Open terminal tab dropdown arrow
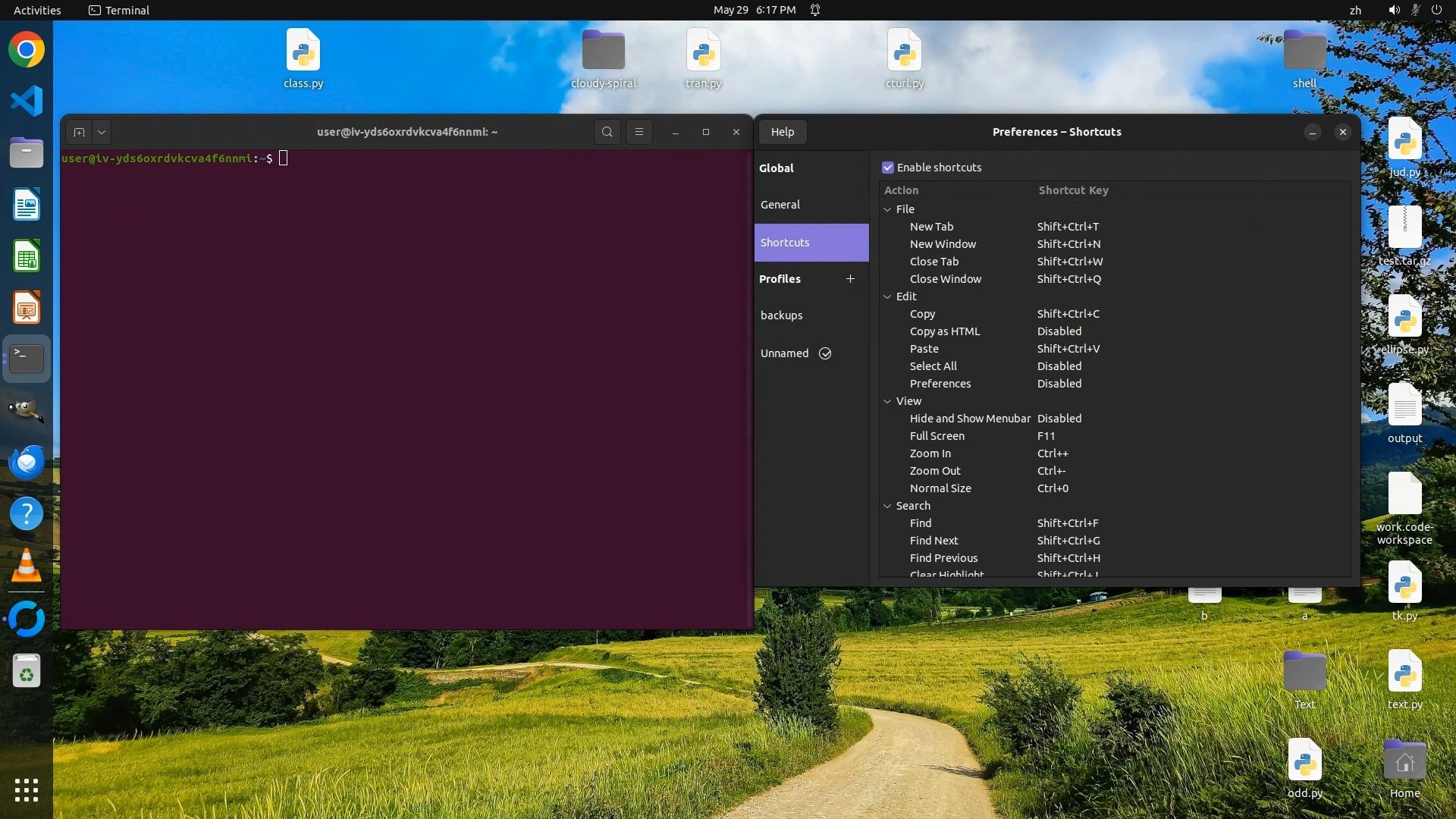The height and width of the screenshot is (819, 1456). (102, 132)
